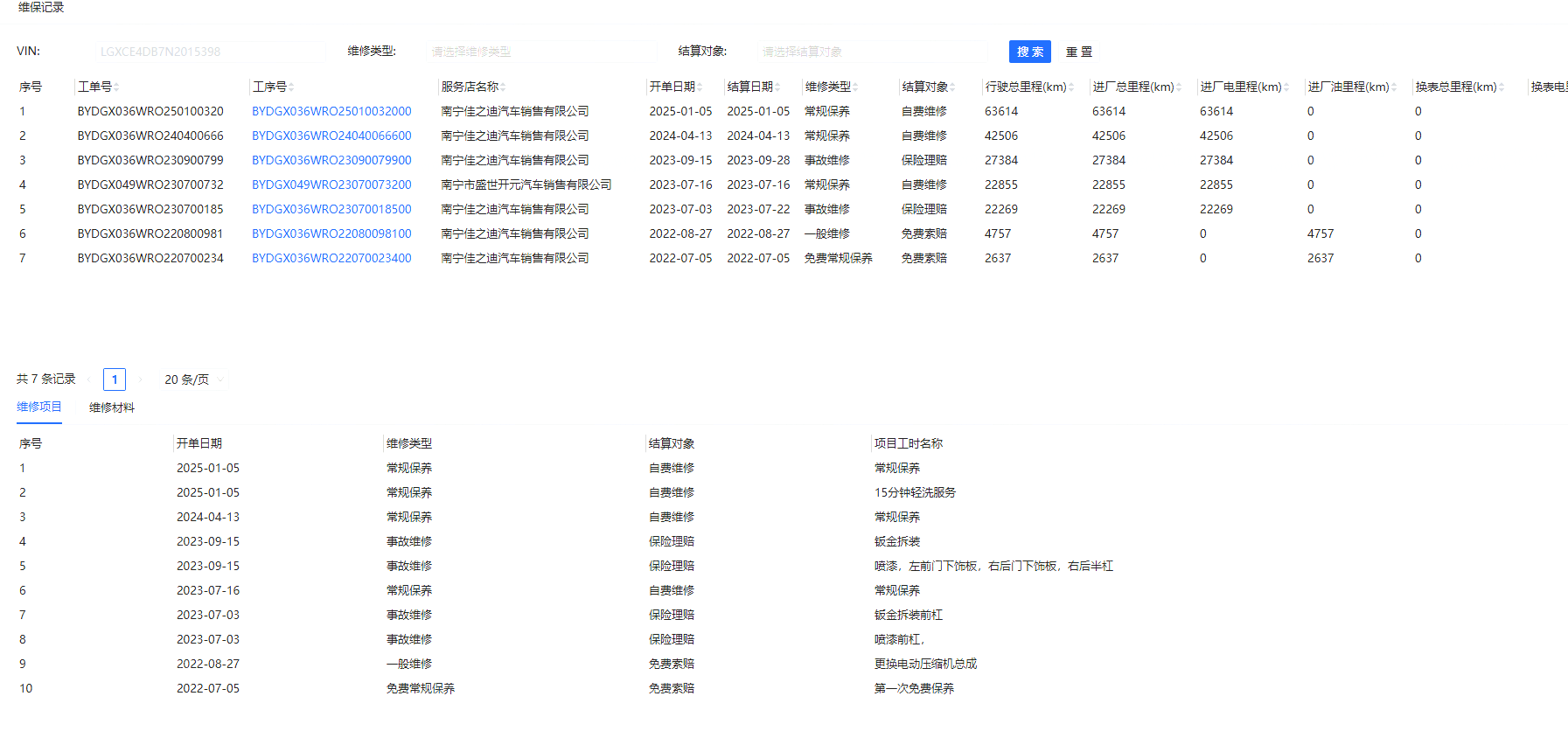Click the 共 7 条记录 total label
The width and height of the screenshot is (1568, 731).
point(46,379)
